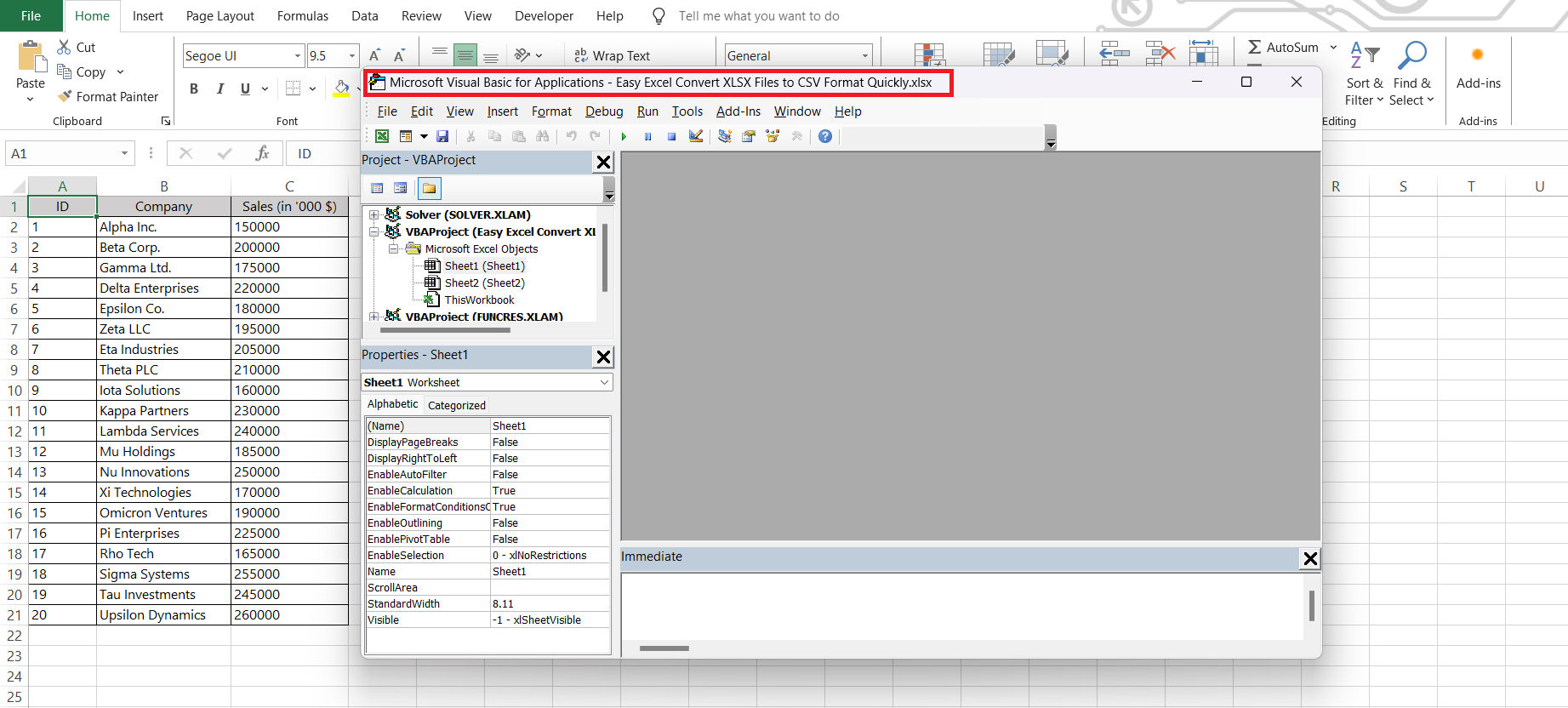Select ThisWorkbook in project tree
1568x708 pixels.
tap(479, 300)
